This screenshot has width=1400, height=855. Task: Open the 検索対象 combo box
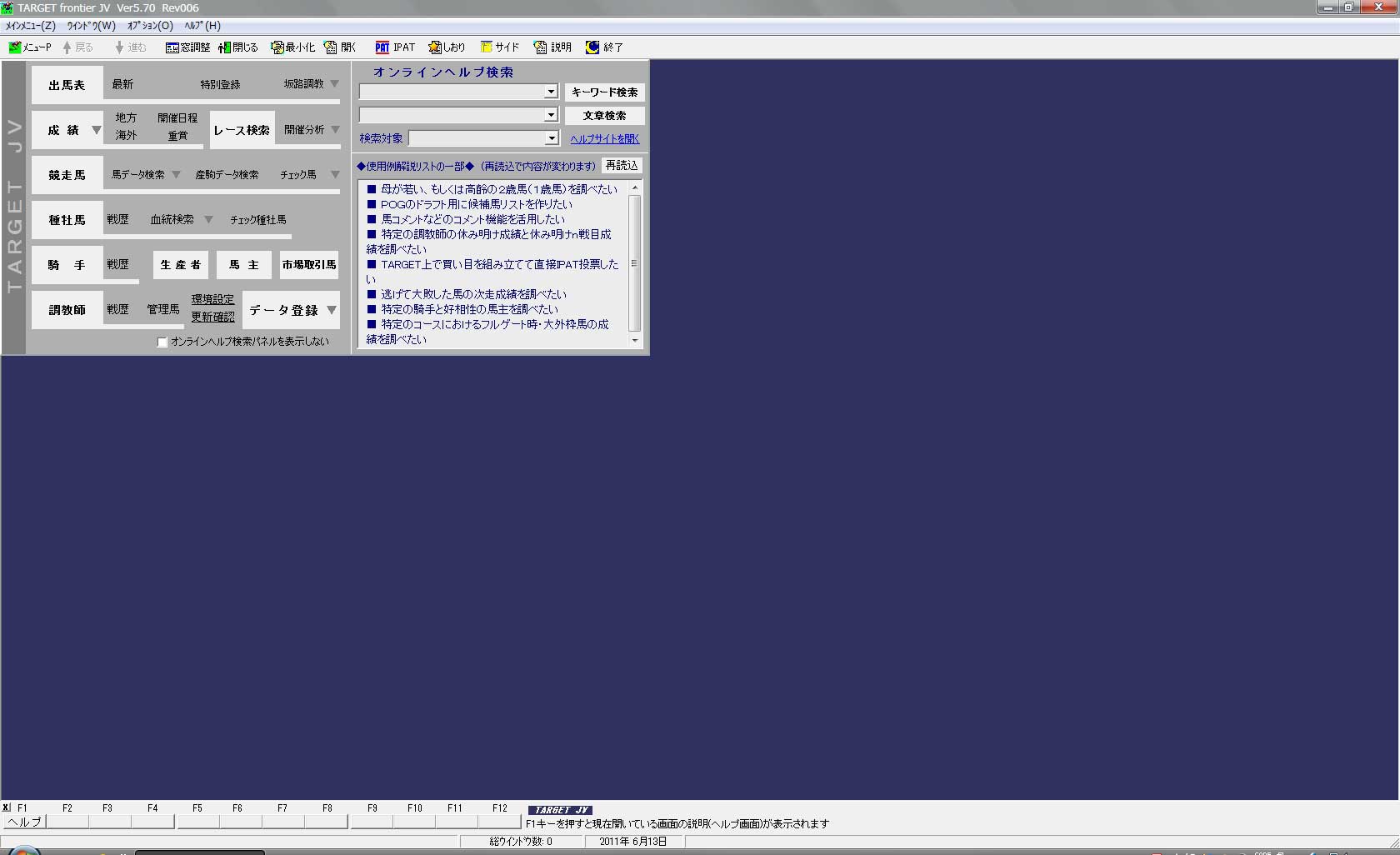click(551, 138)
